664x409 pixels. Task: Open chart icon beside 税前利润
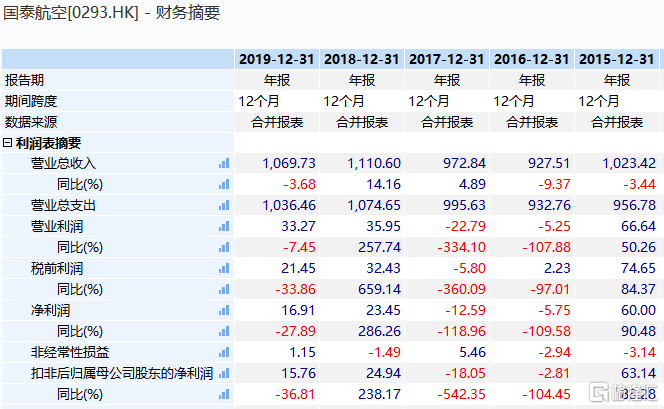[x=224, y=269]
